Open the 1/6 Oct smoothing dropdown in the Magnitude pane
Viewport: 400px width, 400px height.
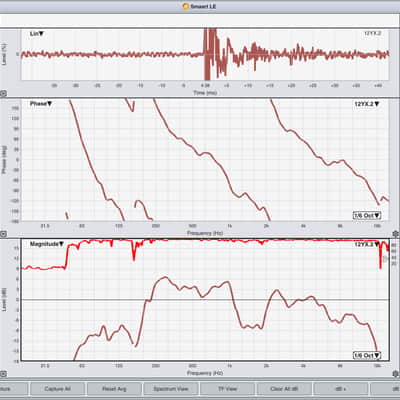367,355
